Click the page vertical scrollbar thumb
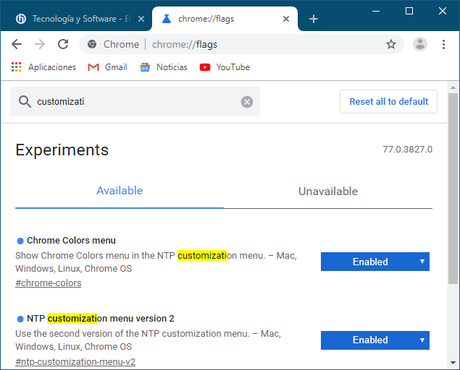Screen dimensions: 460x370 pyautogui.click(x=453, y=188)
